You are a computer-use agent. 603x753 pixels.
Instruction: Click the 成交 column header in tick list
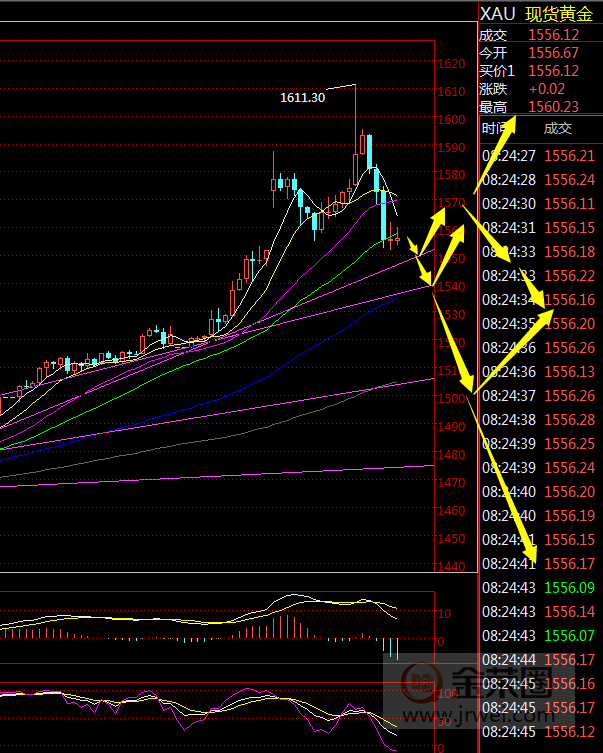[x=558, y=128]
